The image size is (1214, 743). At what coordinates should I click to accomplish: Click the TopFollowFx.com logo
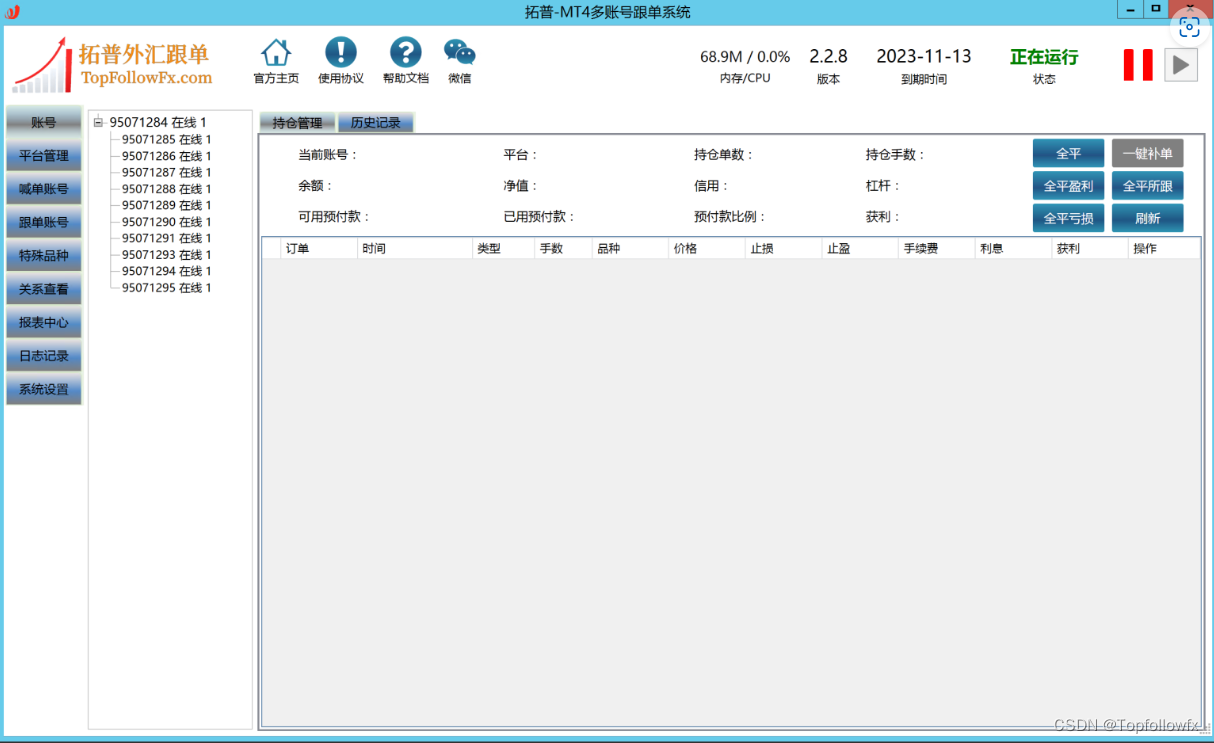click(x=113, y=66)
